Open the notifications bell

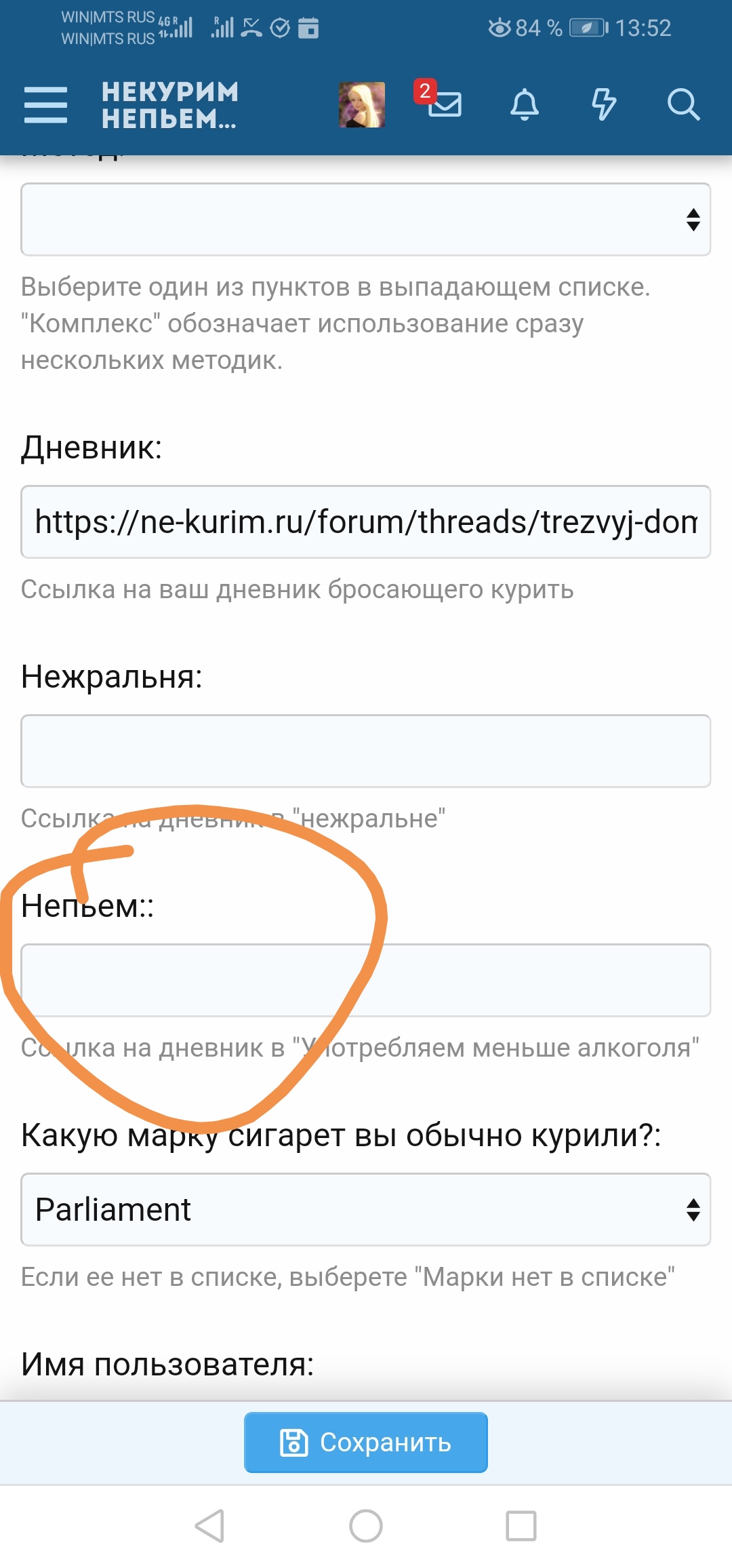524,105
